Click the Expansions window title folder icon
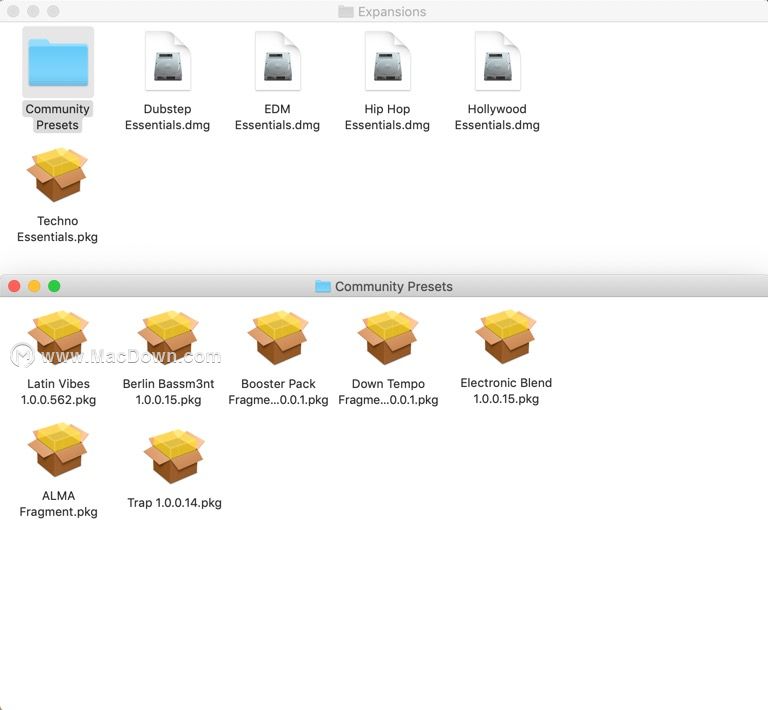The image size is (768, 710). point(346,12)
